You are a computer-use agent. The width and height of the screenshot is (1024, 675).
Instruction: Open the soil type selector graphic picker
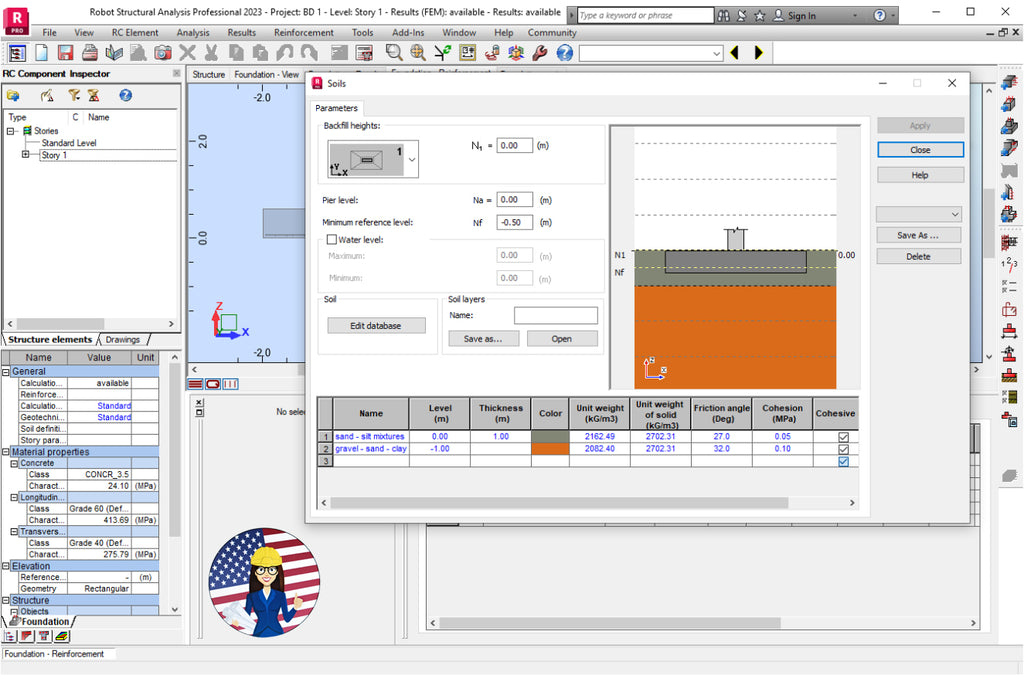pos(412,159)
